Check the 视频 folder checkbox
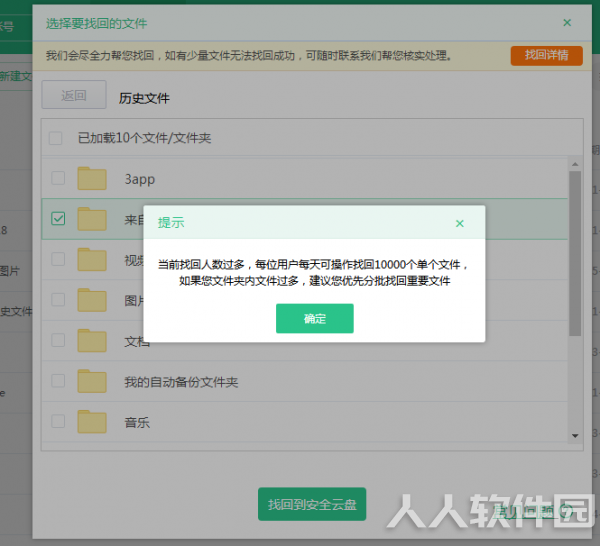Viewport: 600px width, 546px height. 58,259
